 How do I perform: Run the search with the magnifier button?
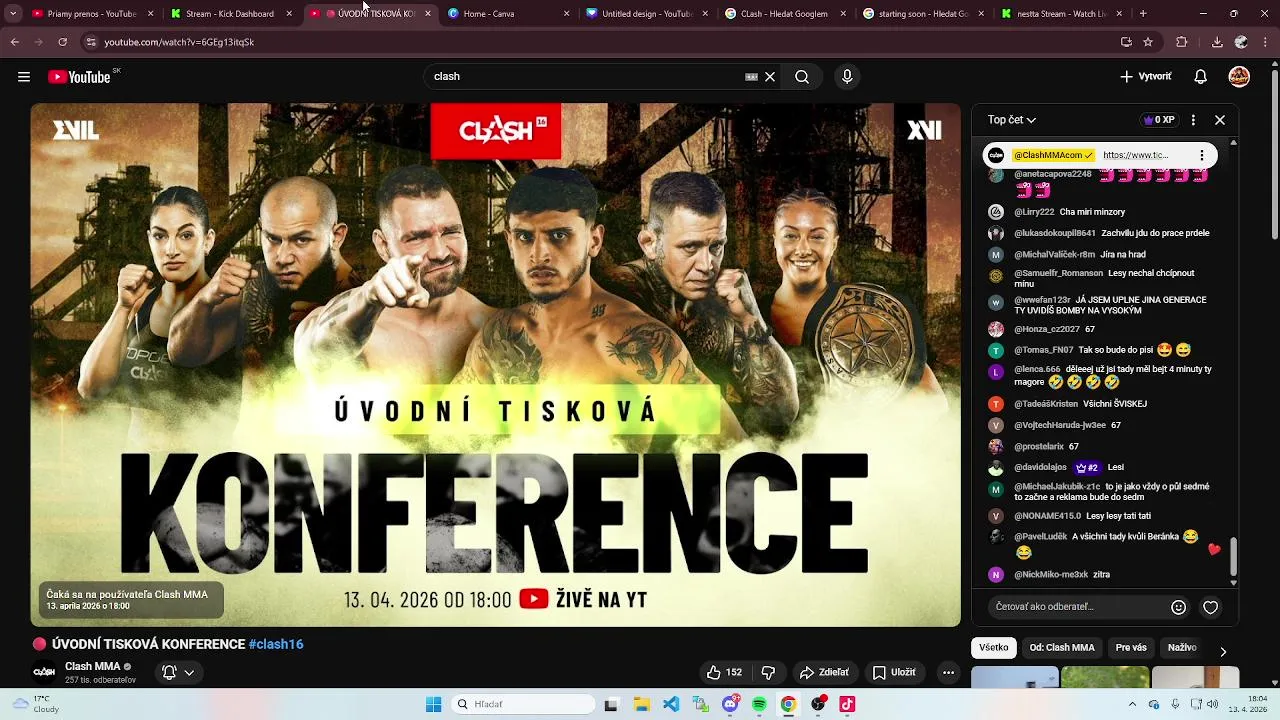(802, 77)
